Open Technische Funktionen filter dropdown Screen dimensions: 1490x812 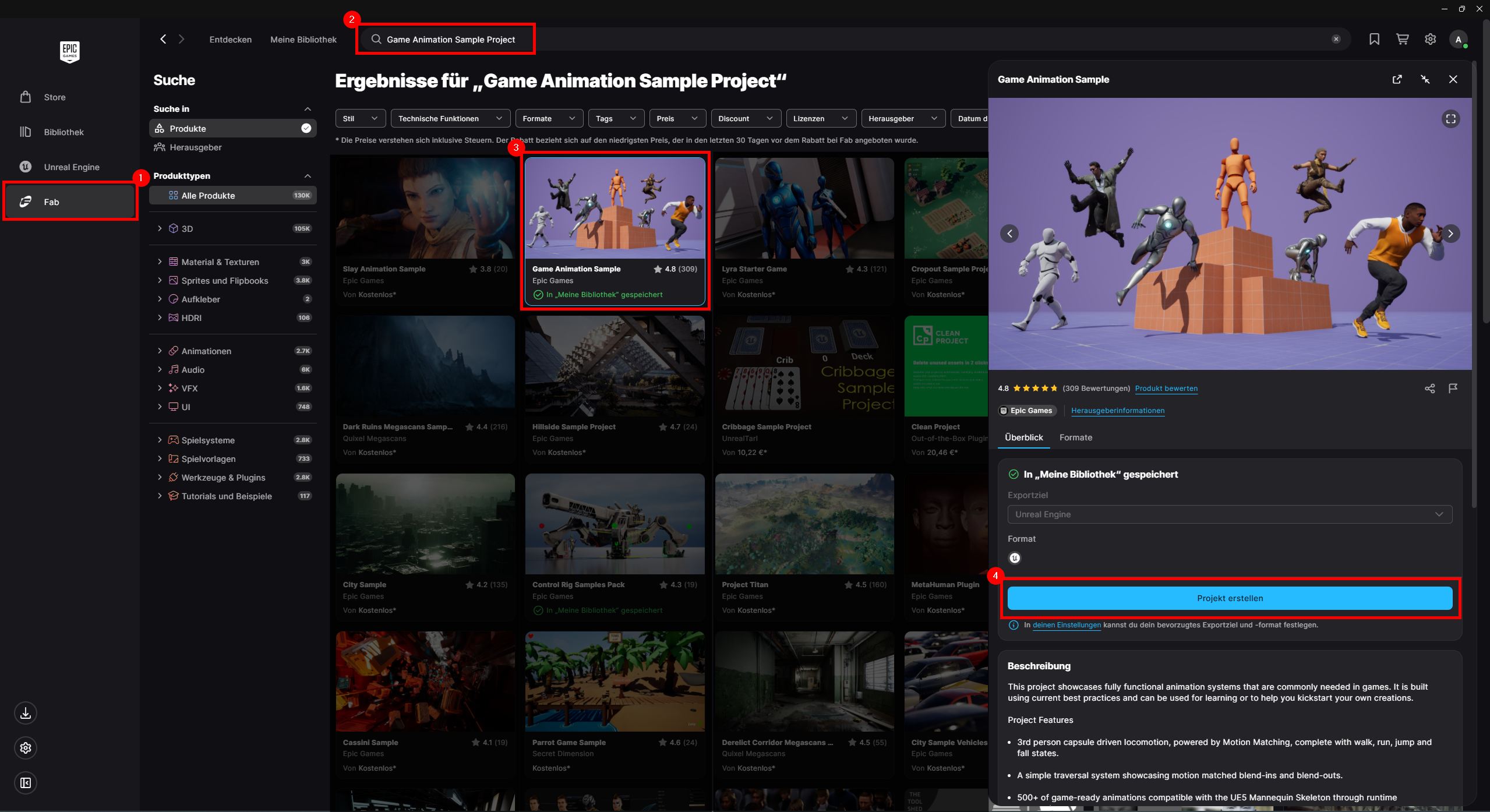point(450,118)
